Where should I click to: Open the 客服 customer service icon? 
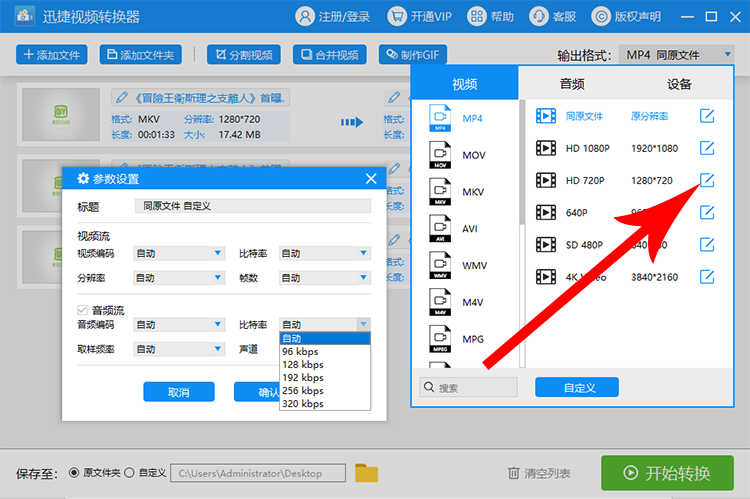[539, 17]
